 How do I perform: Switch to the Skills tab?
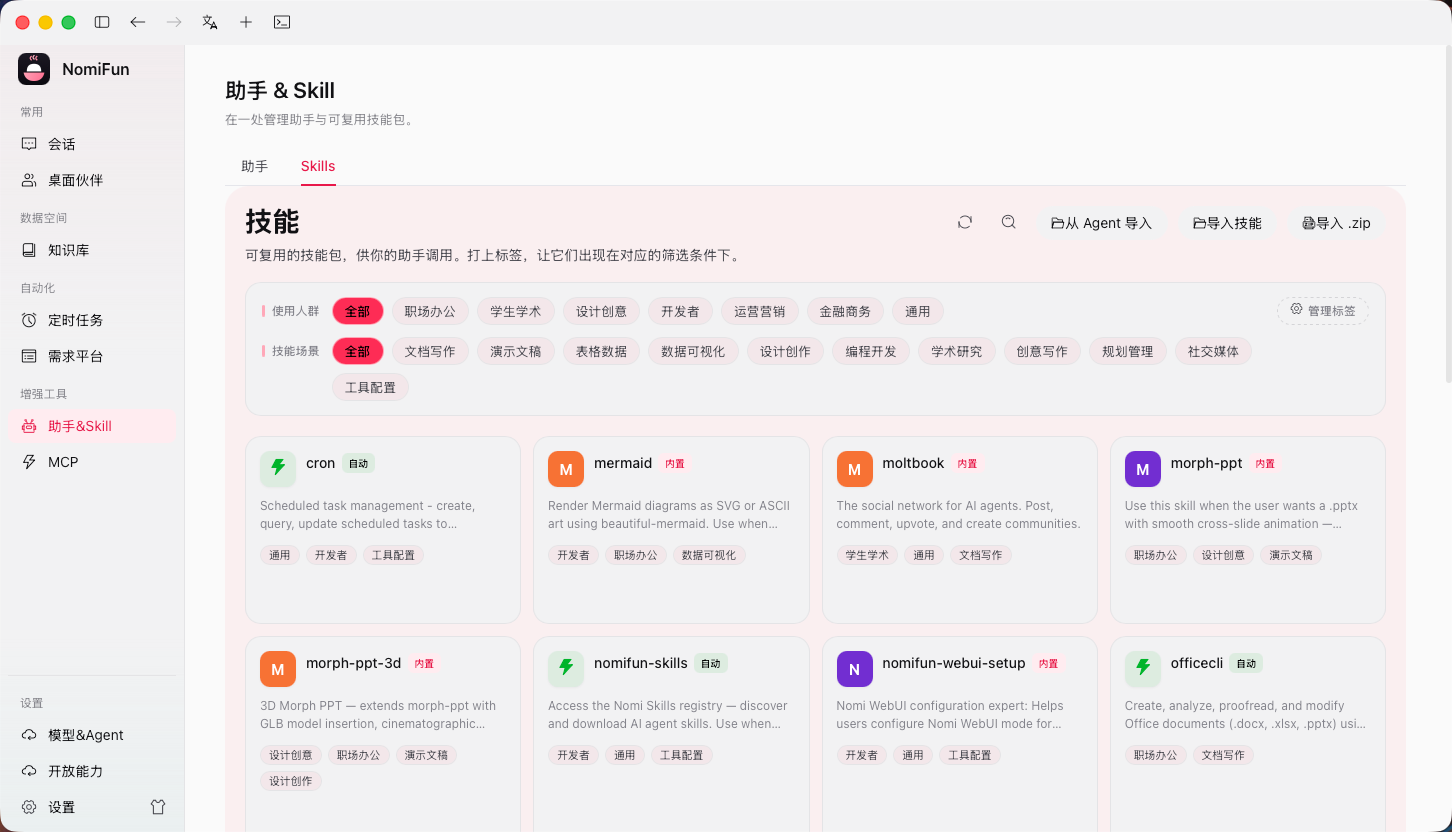pyautogui.click(x=318, y=166)
